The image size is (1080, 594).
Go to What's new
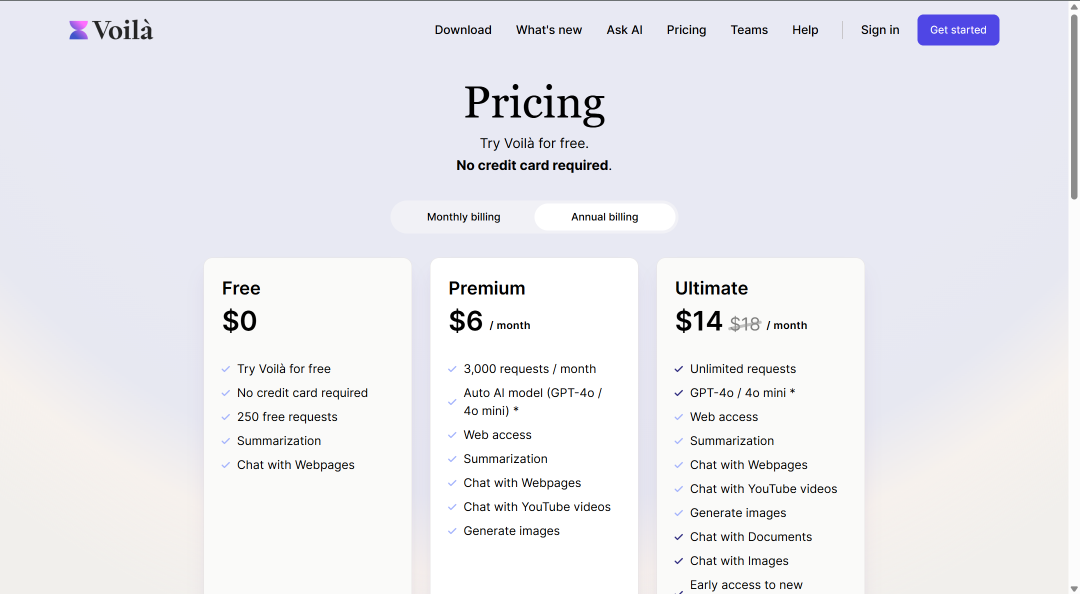pyautogui.click(x=549, y=30)
